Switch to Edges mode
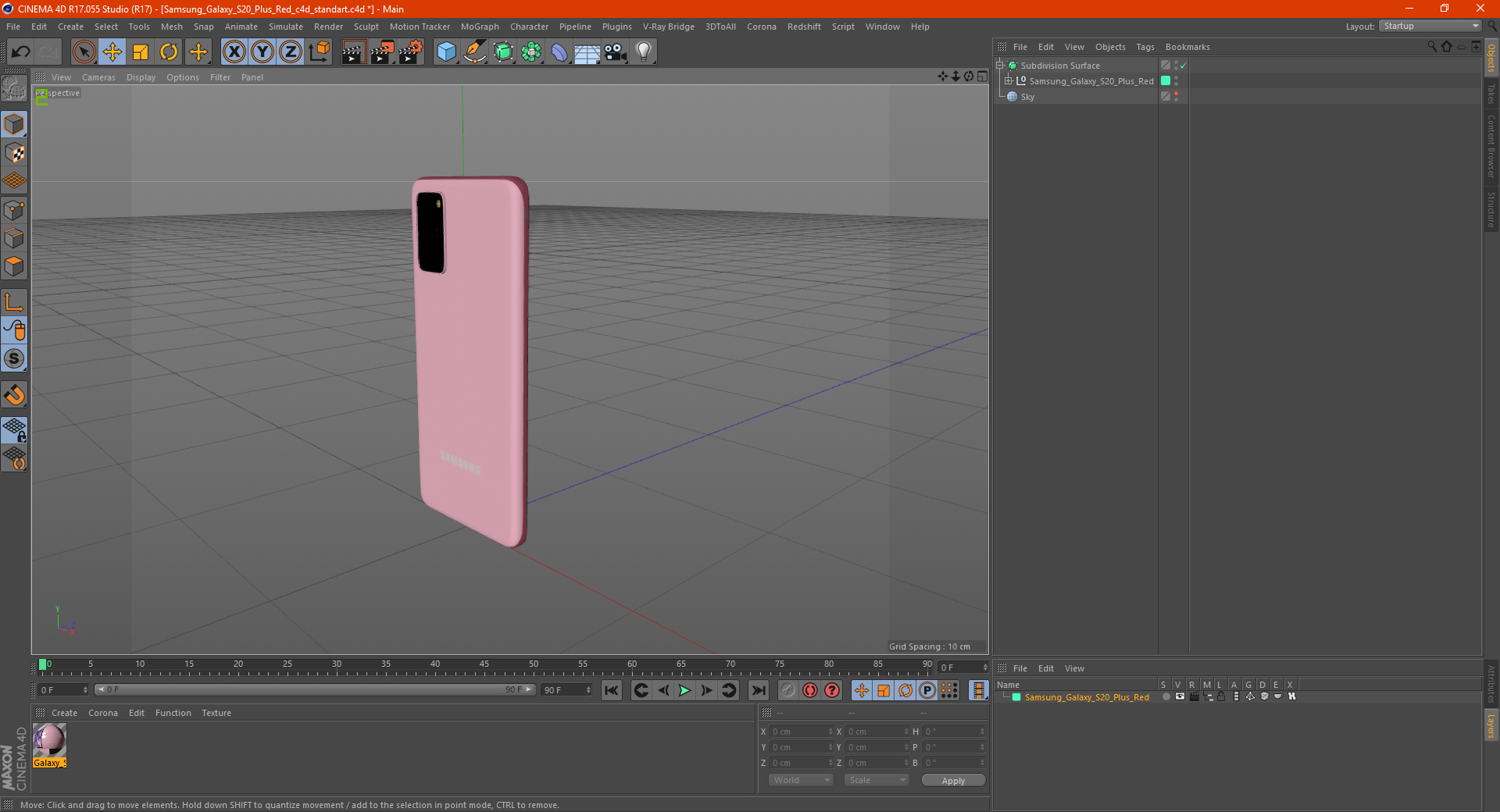Viewport: 1500px width, 812px height. click(x=14, y=238)
